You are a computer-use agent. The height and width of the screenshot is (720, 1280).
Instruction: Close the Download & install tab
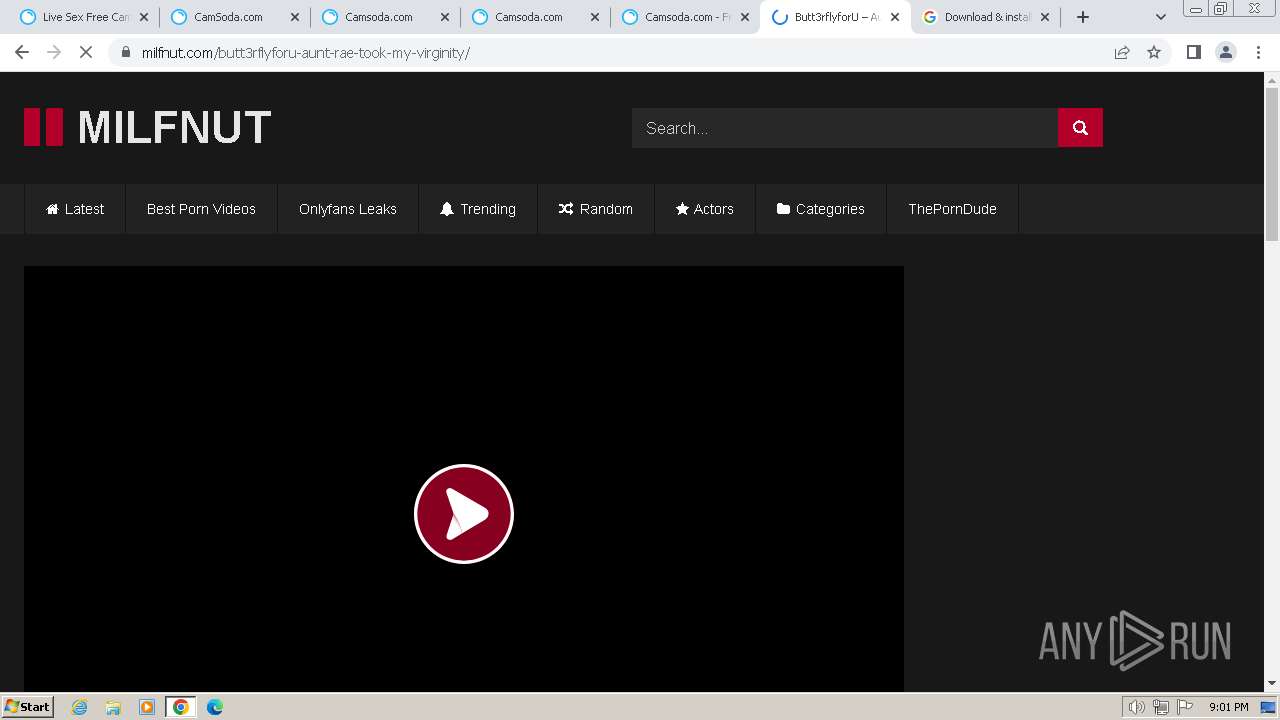click(1045, 17)
